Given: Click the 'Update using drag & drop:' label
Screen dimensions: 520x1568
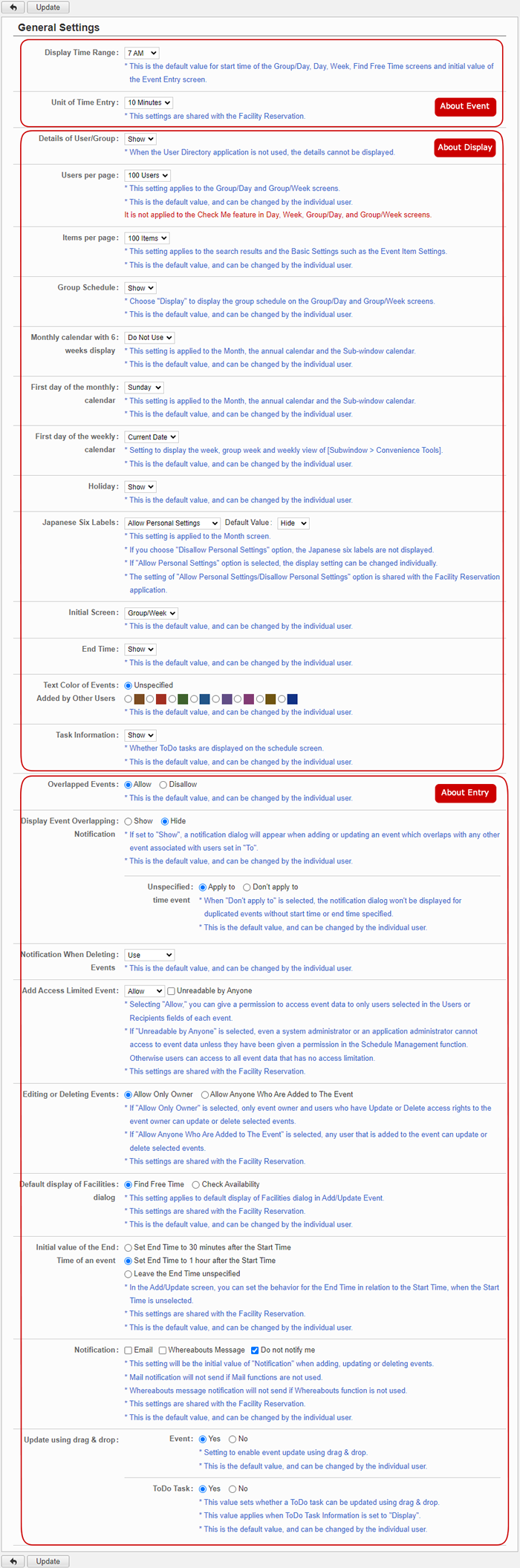Looking at the screenshot, I should (x=71, y=1440).
